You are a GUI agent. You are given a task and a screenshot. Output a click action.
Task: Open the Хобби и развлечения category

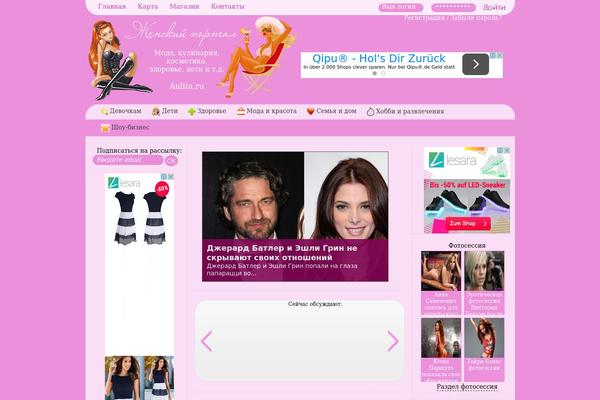point(410,111)
